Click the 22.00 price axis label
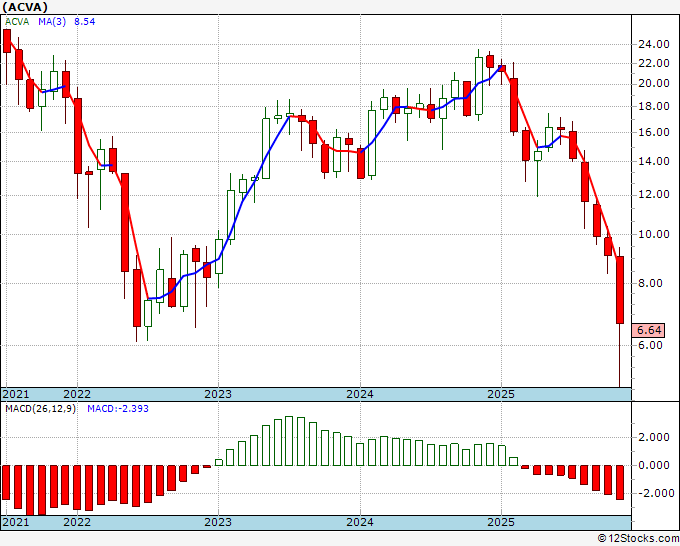680x546 pixels. (x=654, y=63)
